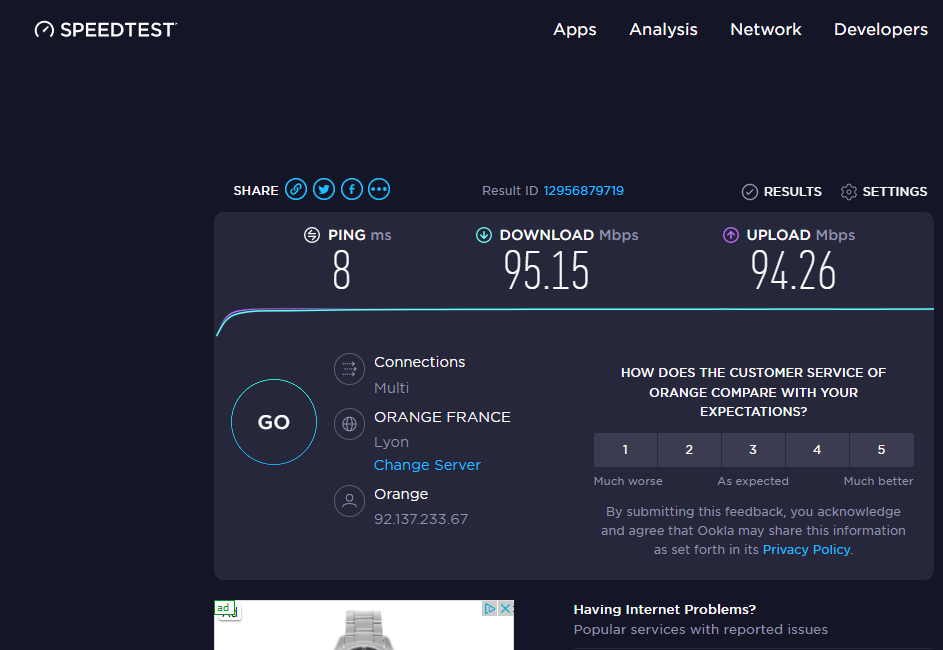
Task: Rate customer service as 2
Action: [x=689, y=450]
